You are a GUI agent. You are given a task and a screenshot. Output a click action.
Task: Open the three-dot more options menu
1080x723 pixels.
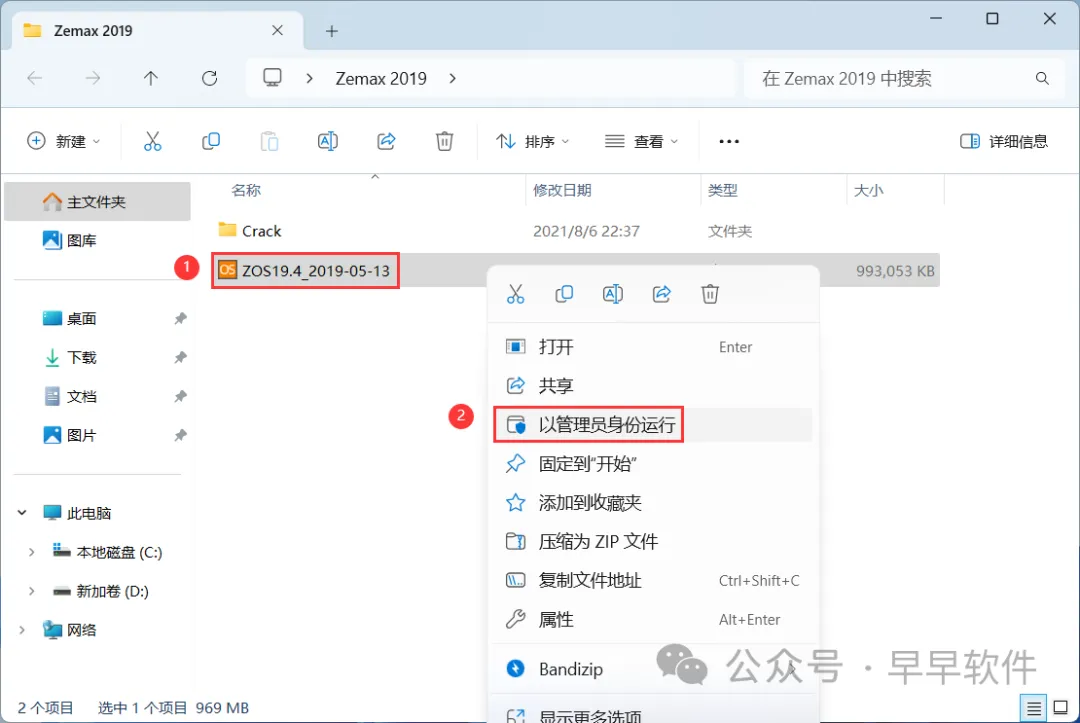click(x=729, y=141)
